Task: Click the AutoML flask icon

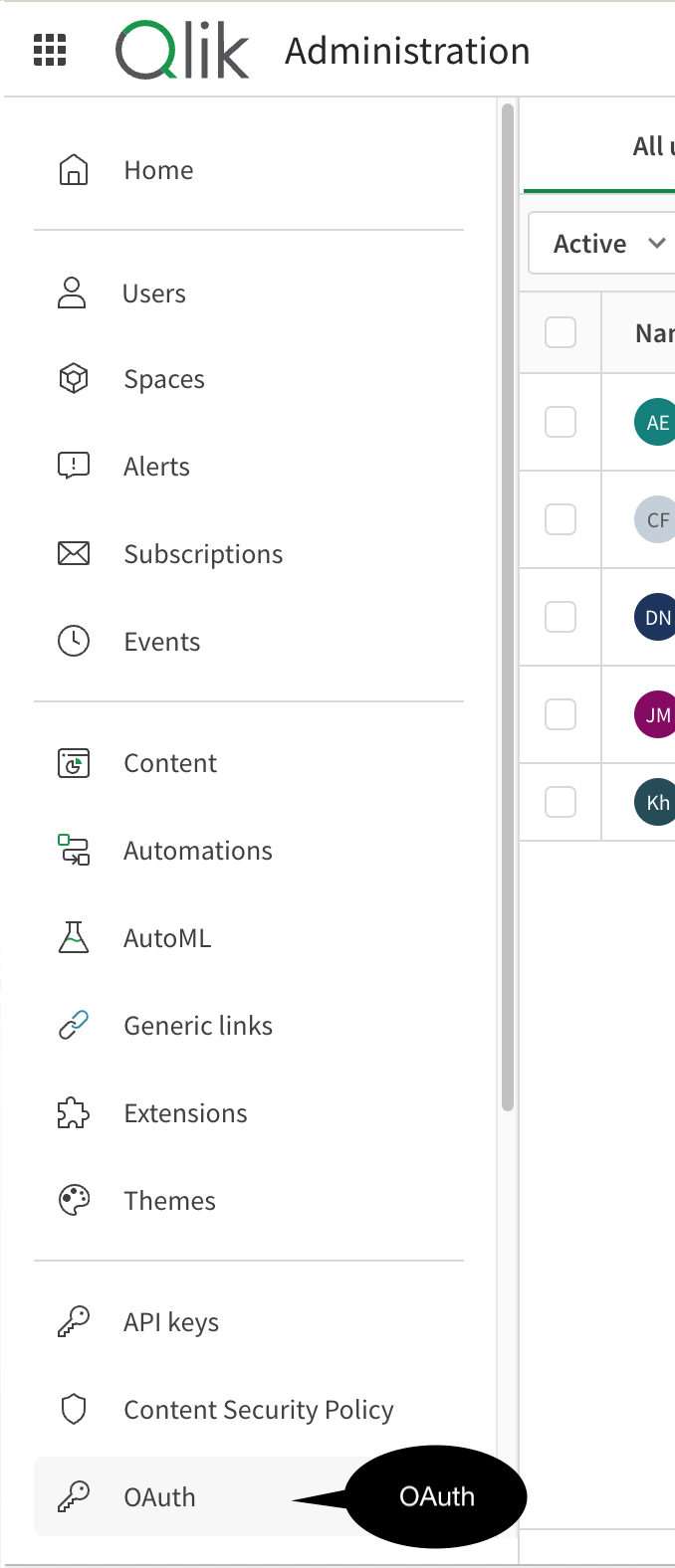Action: 74,938
